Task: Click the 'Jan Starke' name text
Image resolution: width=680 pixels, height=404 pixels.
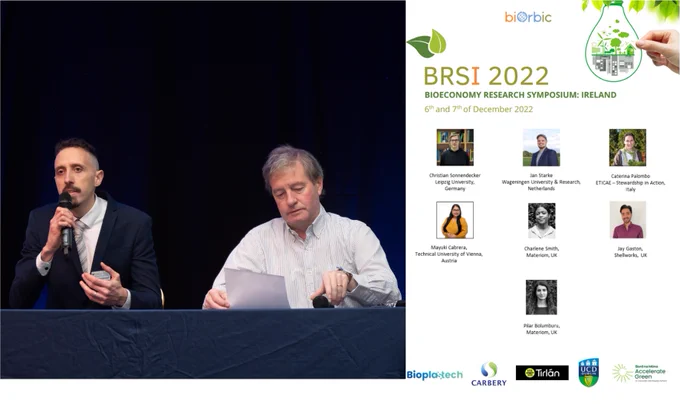Action: coord(541,175)
